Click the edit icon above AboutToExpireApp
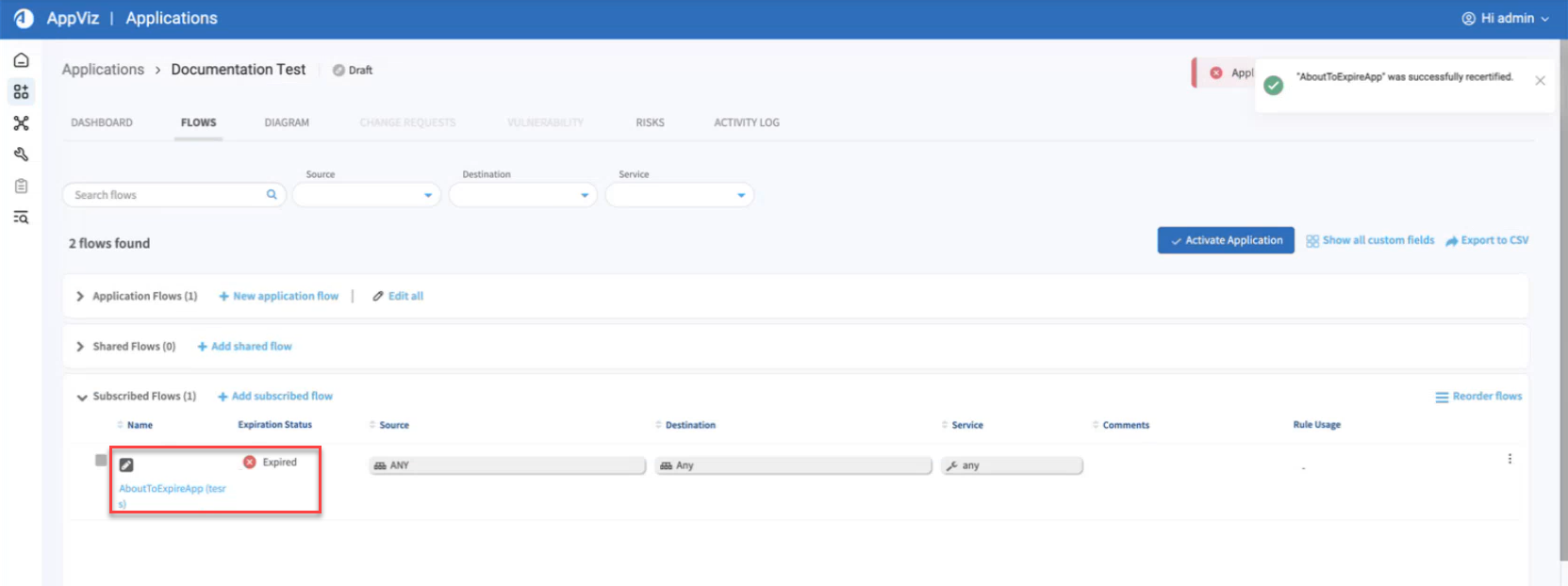The height and width of the screenshot is (586, 1568). click(126, 464)
